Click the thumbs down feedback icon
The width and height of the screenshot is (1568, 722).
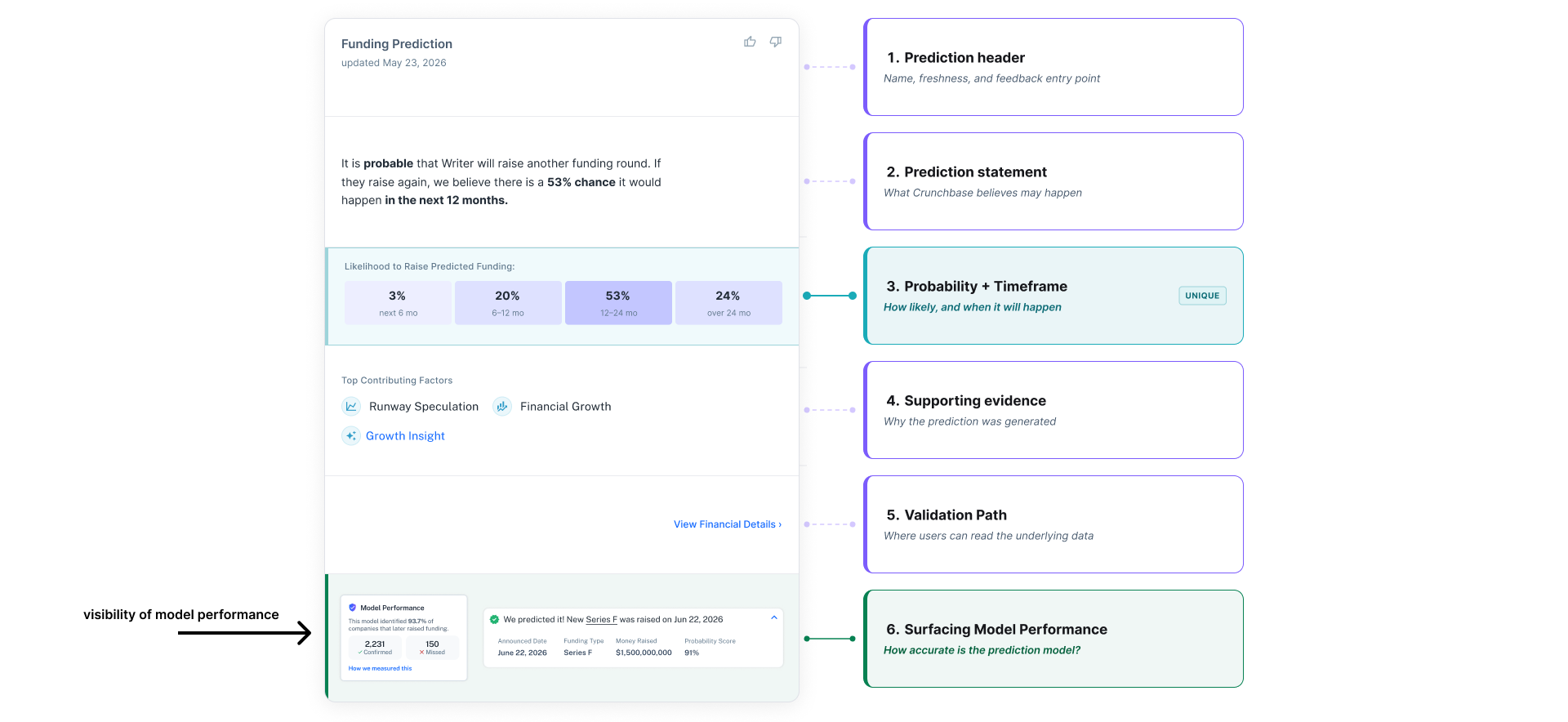point(776,42)
